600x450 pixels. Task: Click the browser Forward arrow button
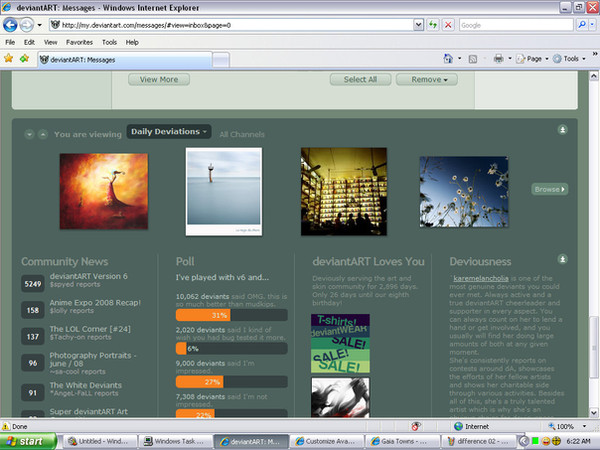26,25
